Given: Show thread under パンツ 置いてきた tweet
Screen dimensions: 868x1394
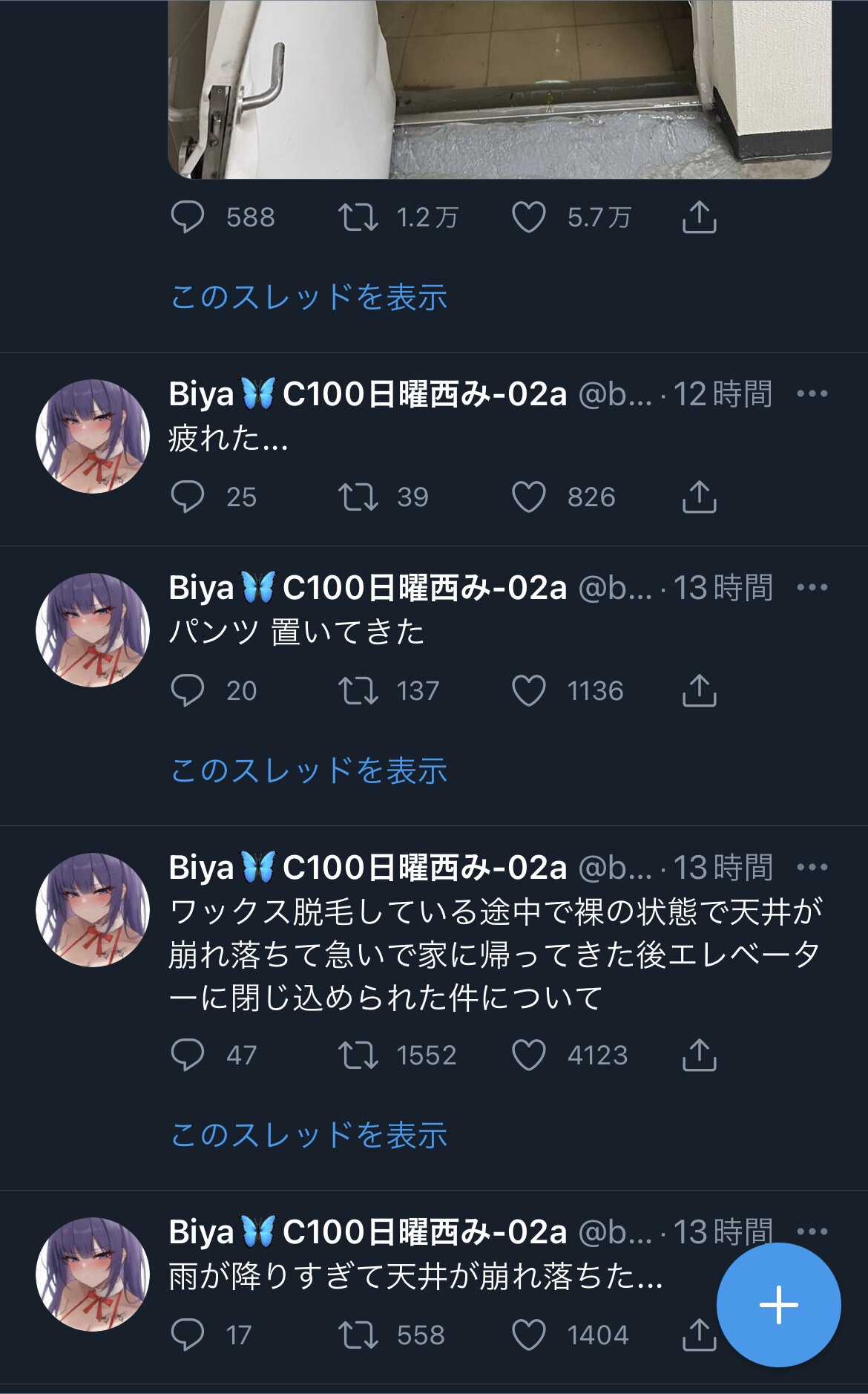Looking at the screenshot, I should tap(309, 770).
